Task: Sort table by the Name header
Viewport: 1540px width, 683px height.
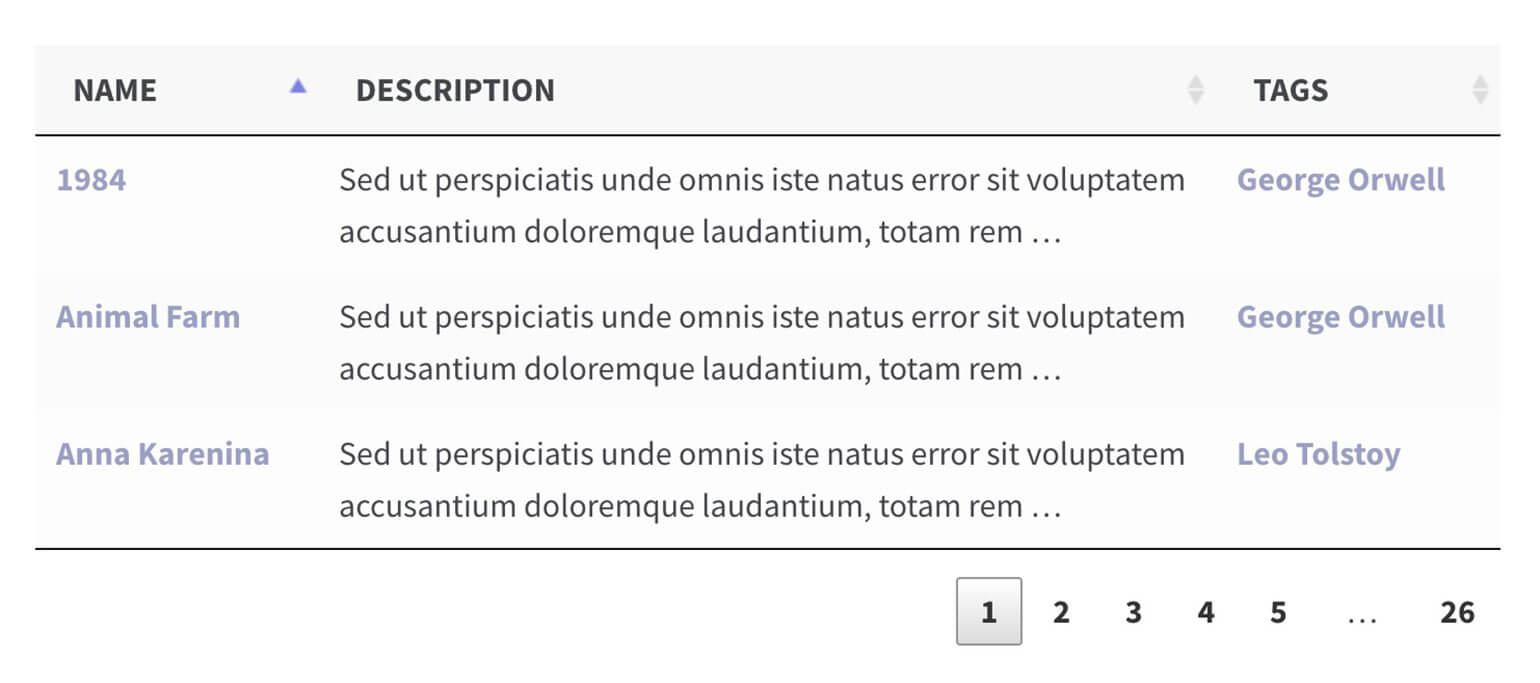Action: [115, 90]
